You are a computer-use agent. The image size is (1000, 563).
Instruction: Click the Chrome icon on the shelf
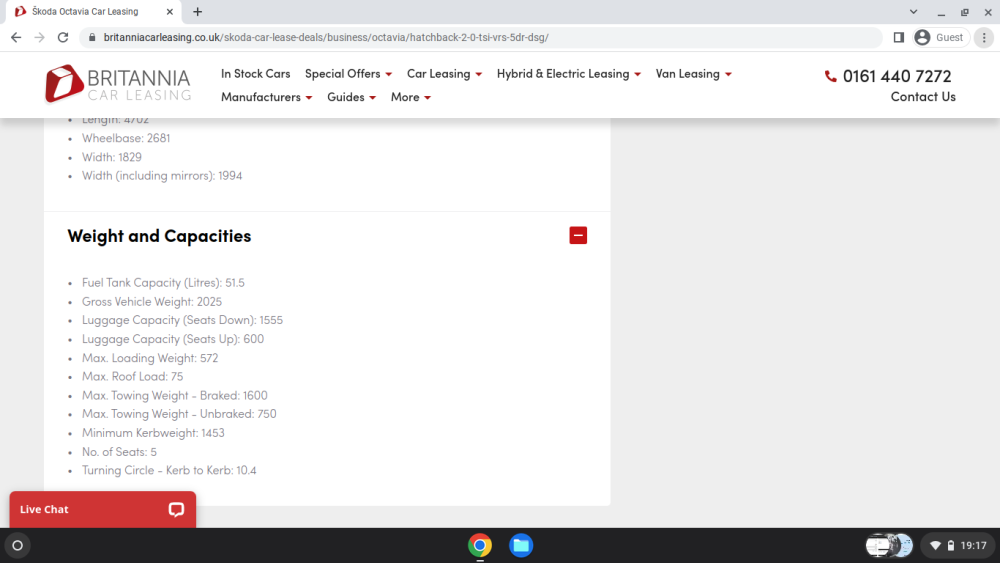tap(480, 545)
